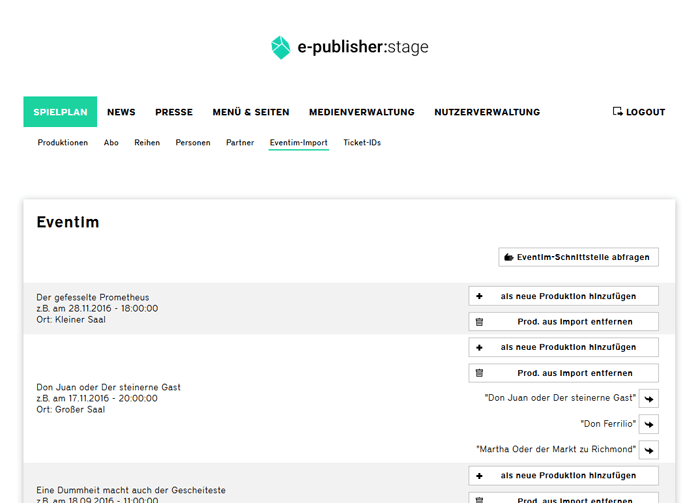The width and height of the screenshot is (700, 503).
Task: Click the arrow button beside "Martha Oder der Markt zu Richmond"
Action: coord(649,450)
